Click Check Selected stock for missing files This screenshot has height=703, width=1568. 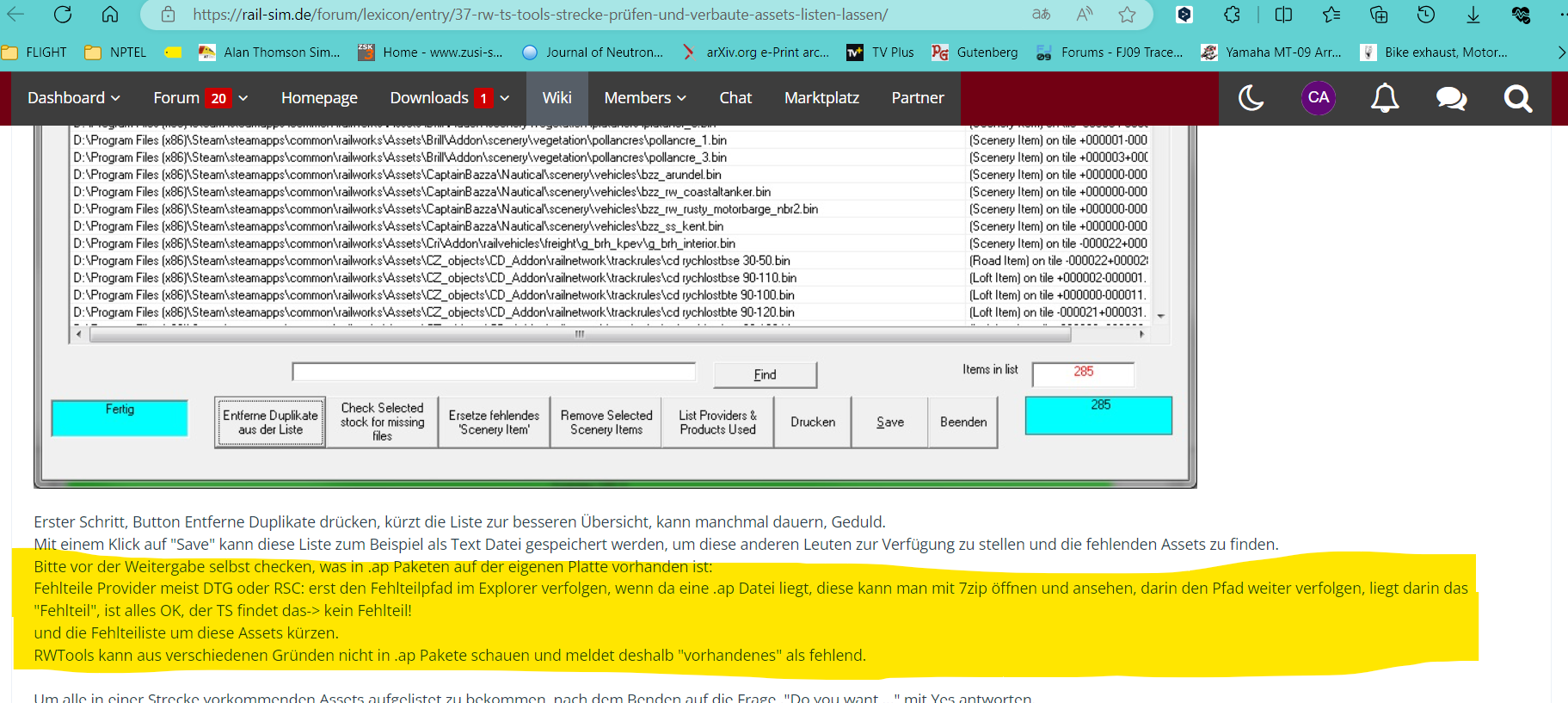pyautogui.click(x=382, y=422)
